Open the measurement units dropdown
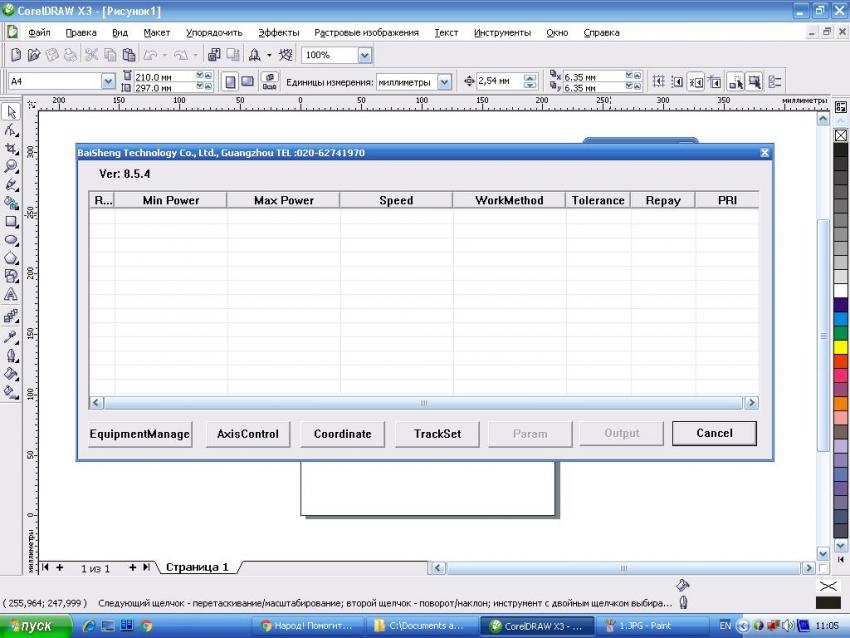The width and height of the screenshot is (850, 638). [x=444, y=82]
